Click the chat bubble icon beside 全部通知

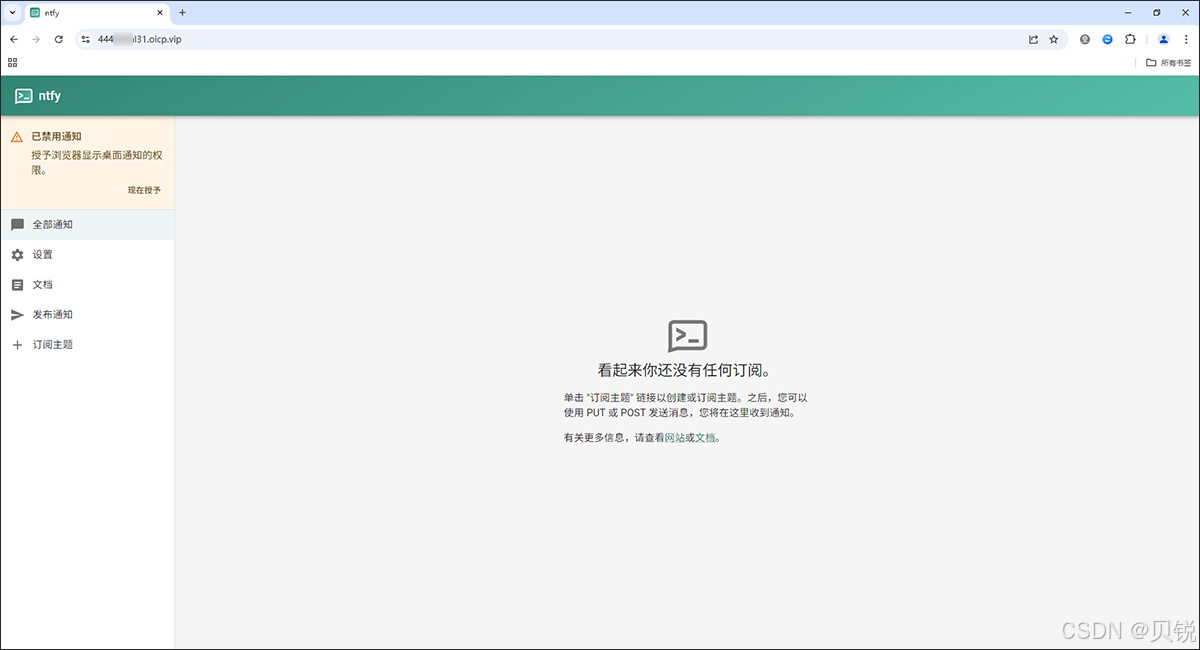(17, 225)
